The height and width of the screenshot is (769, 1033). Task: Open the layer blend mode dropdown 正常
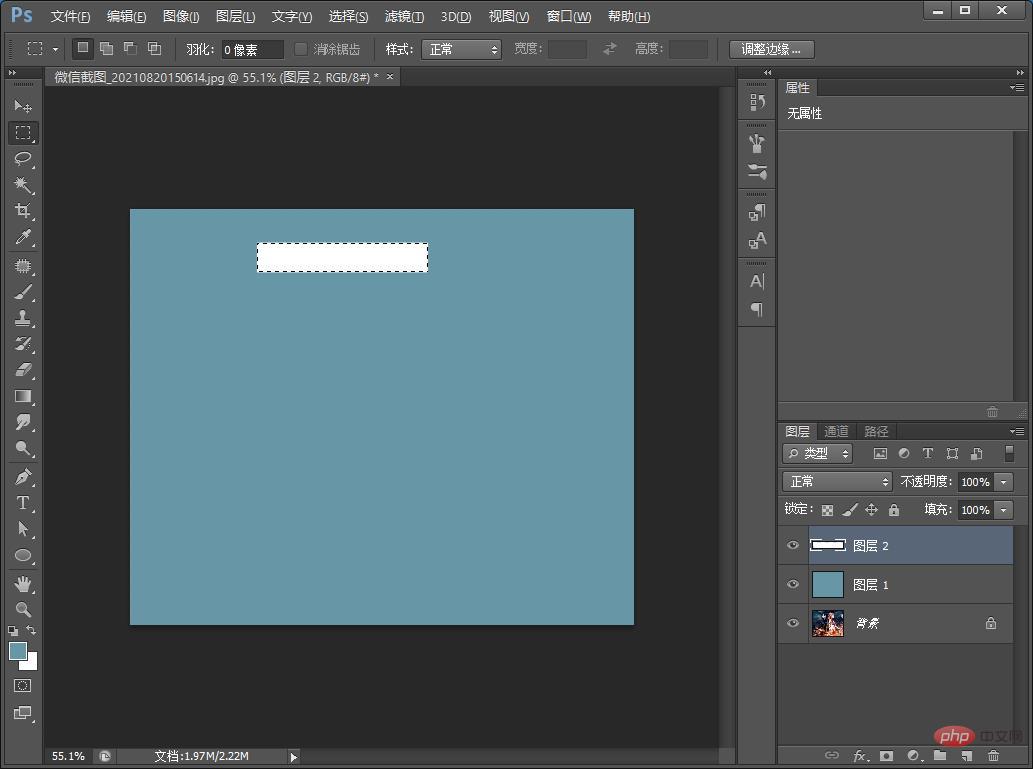pos(837,481)
